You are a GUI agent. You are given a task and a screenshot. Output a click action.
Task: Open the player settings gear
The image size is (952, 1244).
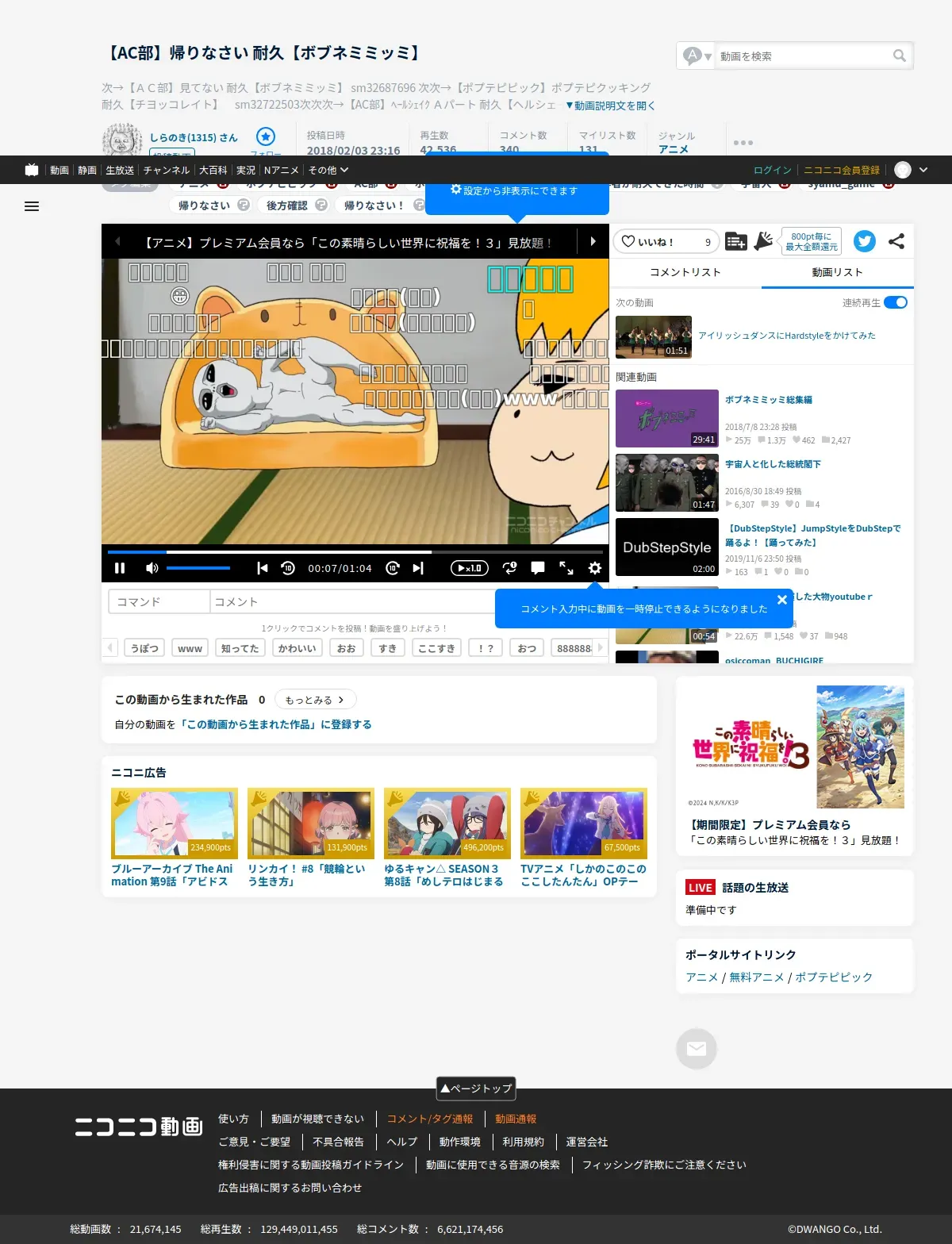click(595, 568)
